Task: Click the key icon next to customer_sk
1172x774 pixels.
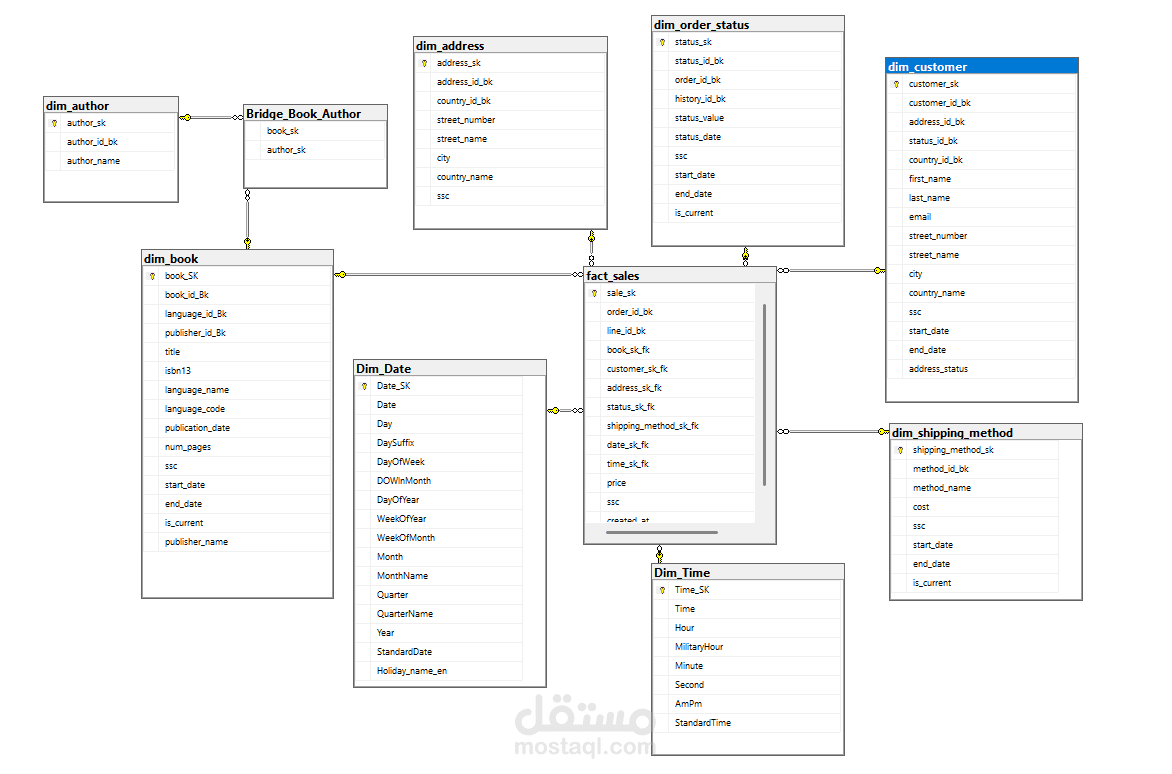Action: click(x=898, y=84)
